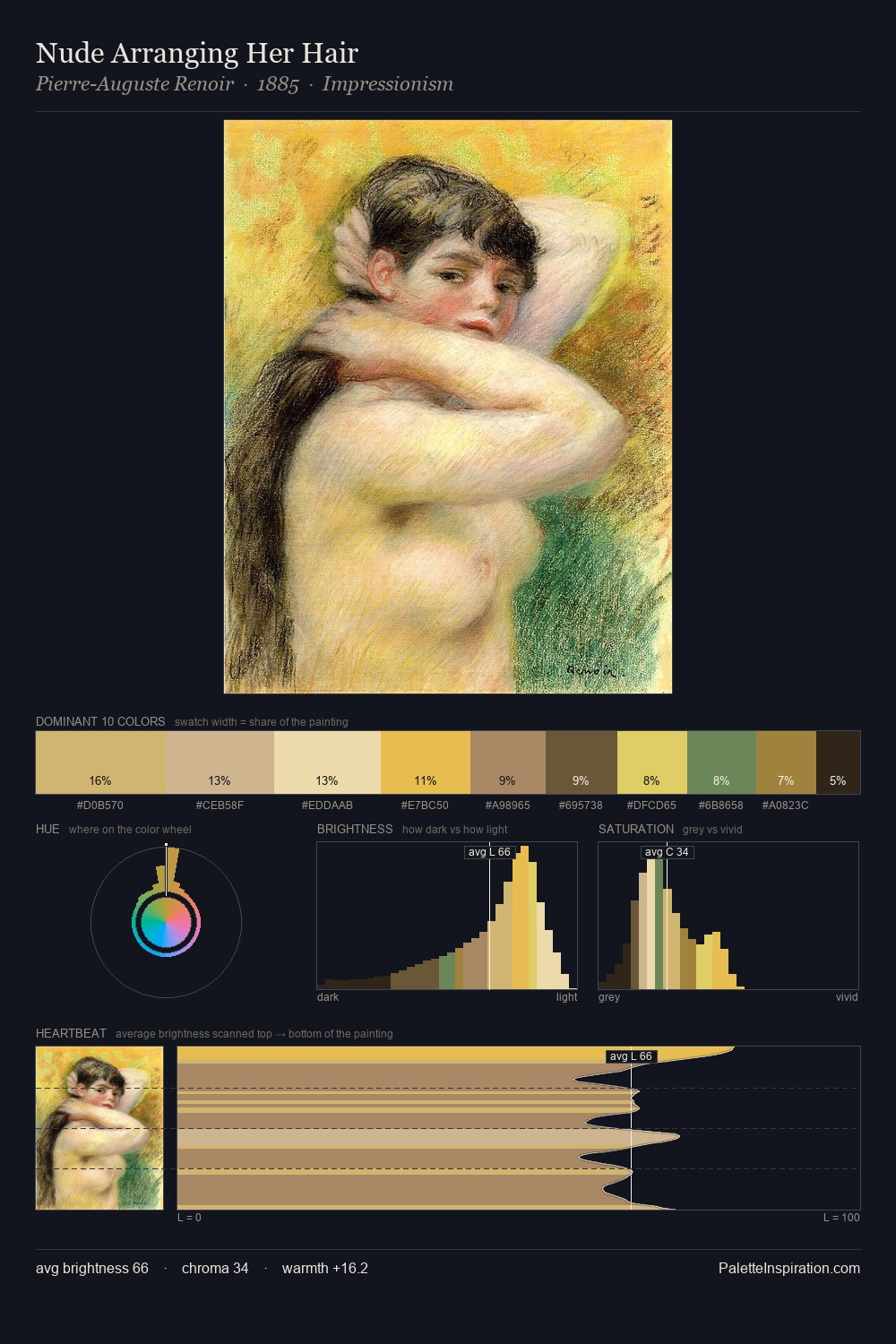This screenshot has height=1344, width=896.
Task: Click the 16% share label
Action: tap(100, 780)
